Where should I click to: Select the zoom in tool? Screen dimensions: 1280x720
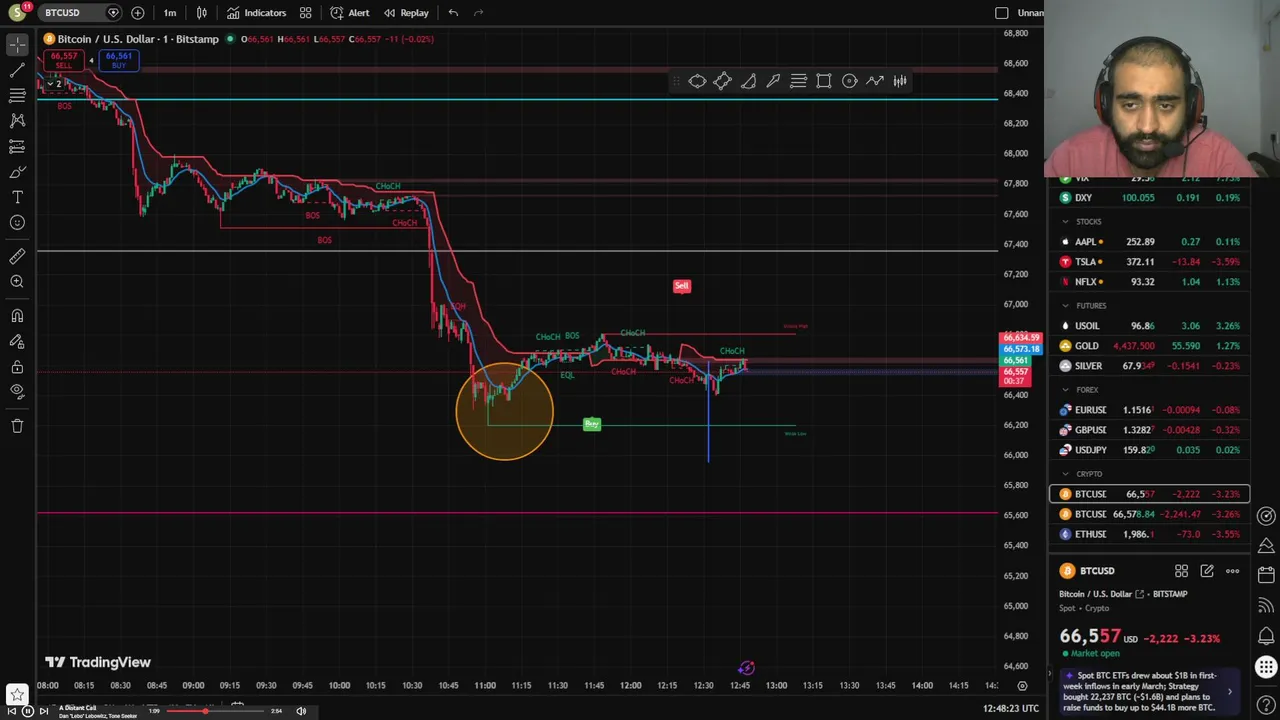[x=17, y=282]
